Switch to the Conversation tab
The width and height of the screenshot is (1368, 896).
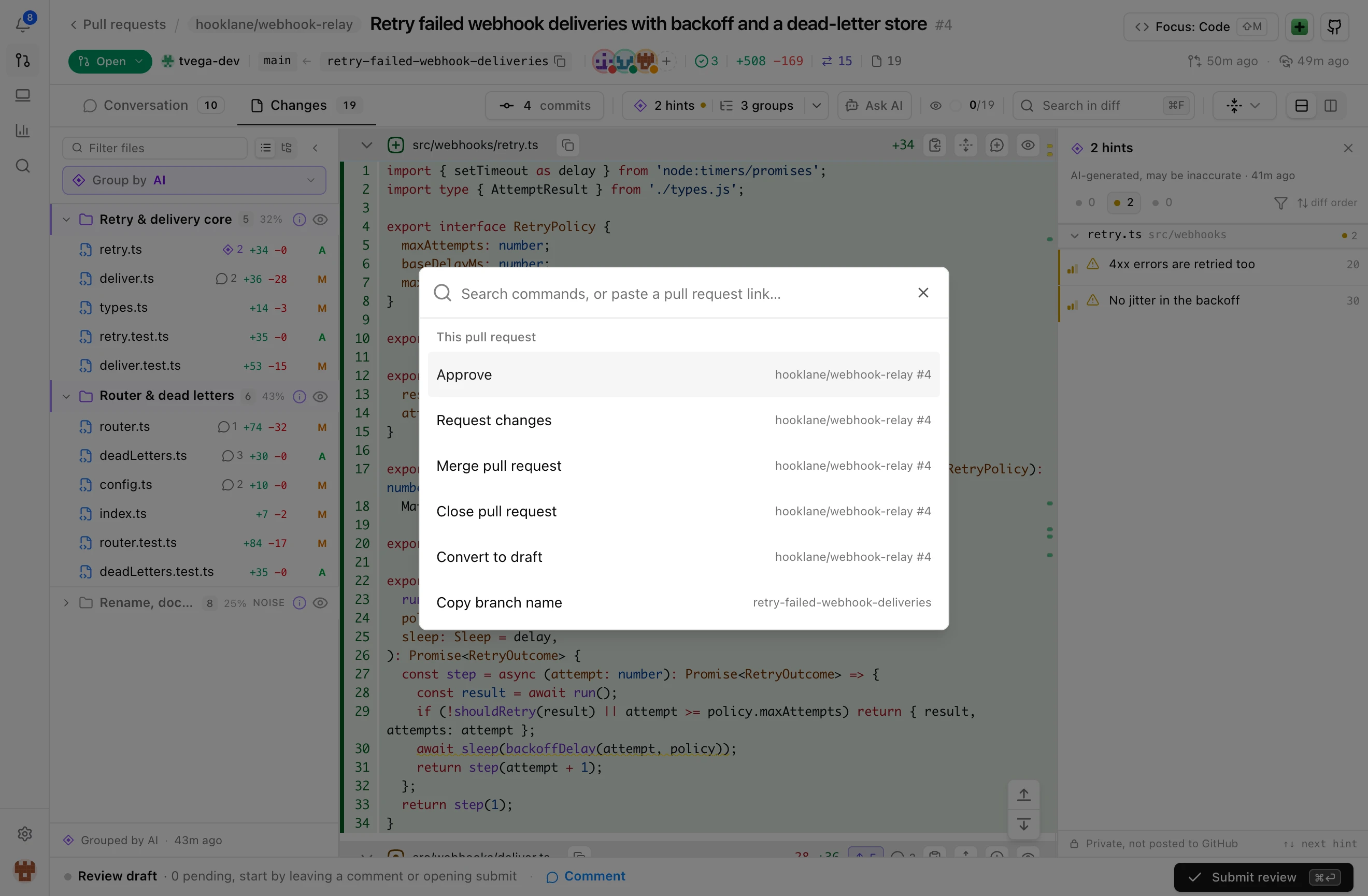tap(153, 106)
